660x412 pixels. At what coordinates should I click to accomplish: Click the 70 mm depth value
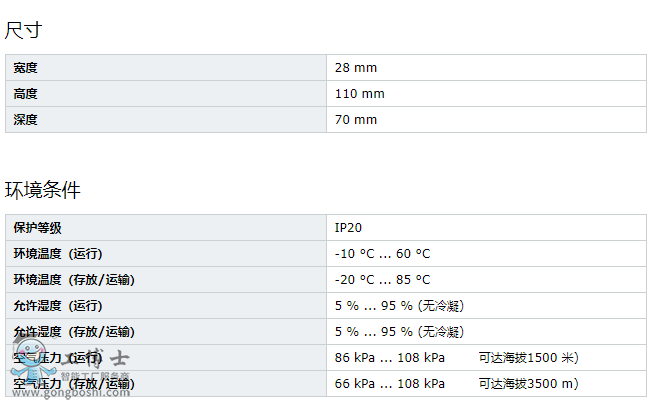click(356, 120)
